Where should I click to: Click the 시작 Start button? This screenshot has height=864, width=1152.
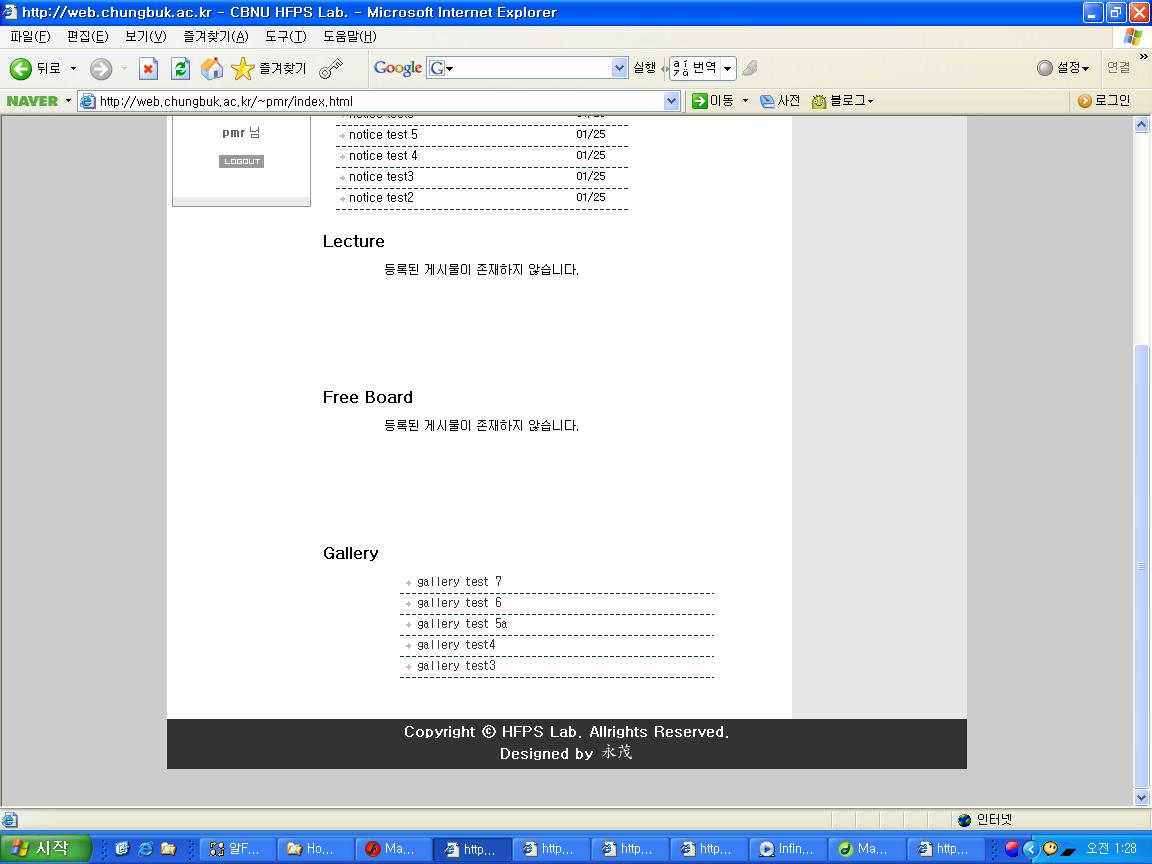[45, 849]
